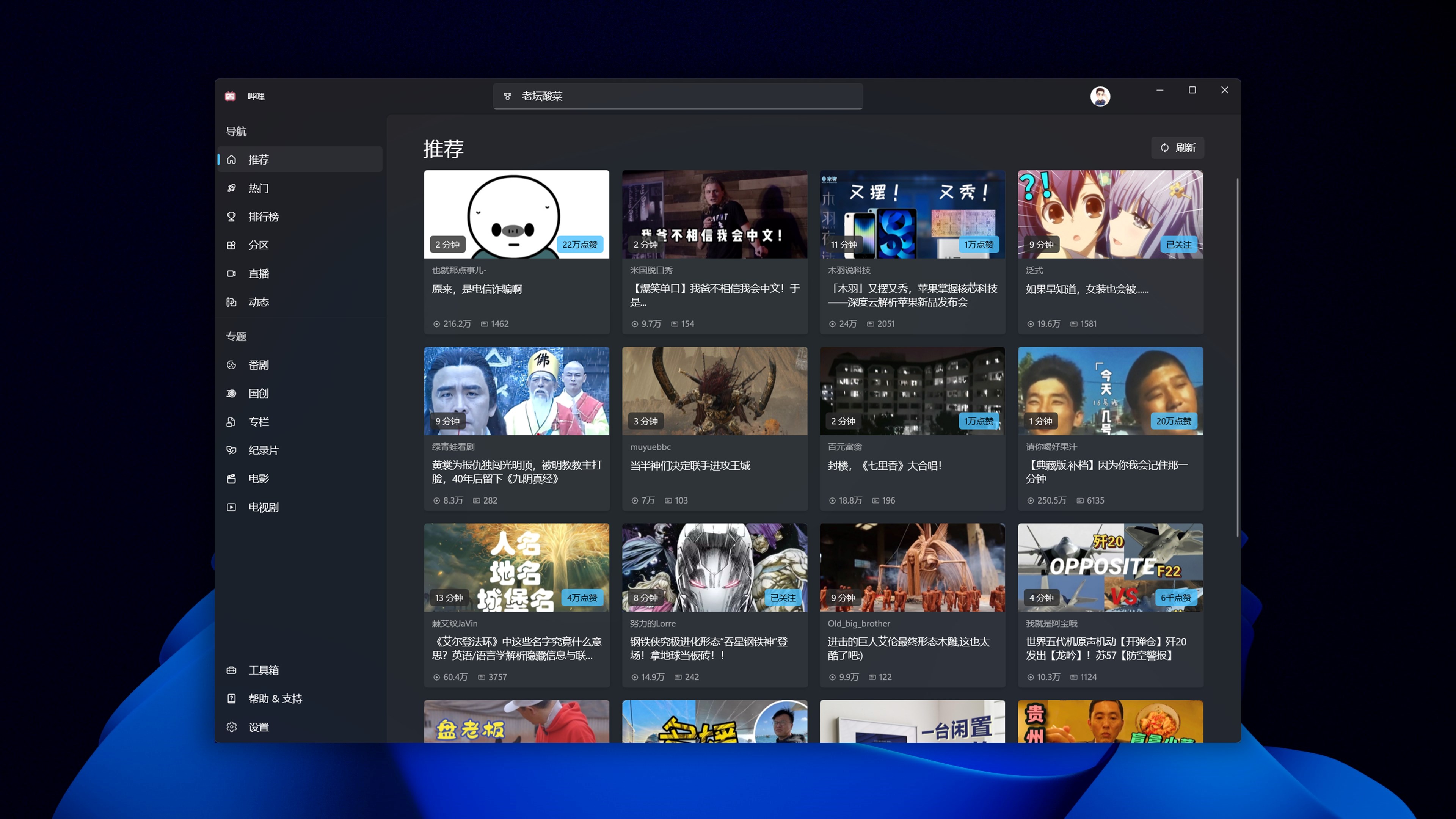
Task: Click the 20万点赞 badge on 请你喝好果汁 video
Action: click(1174, 421)
